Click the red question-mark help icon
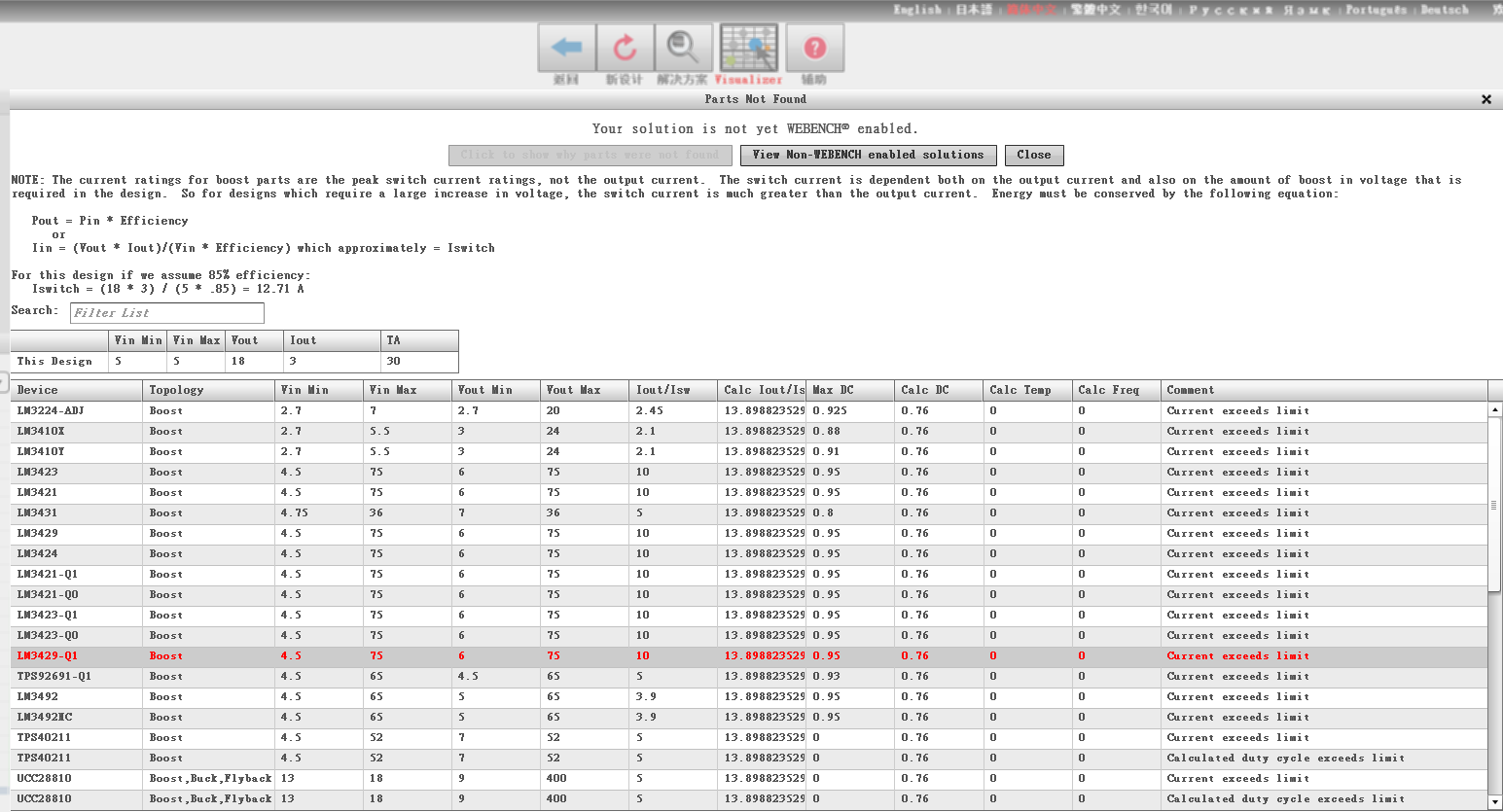Viewport: 1503px width, 812px height. [x=815, y=49]
